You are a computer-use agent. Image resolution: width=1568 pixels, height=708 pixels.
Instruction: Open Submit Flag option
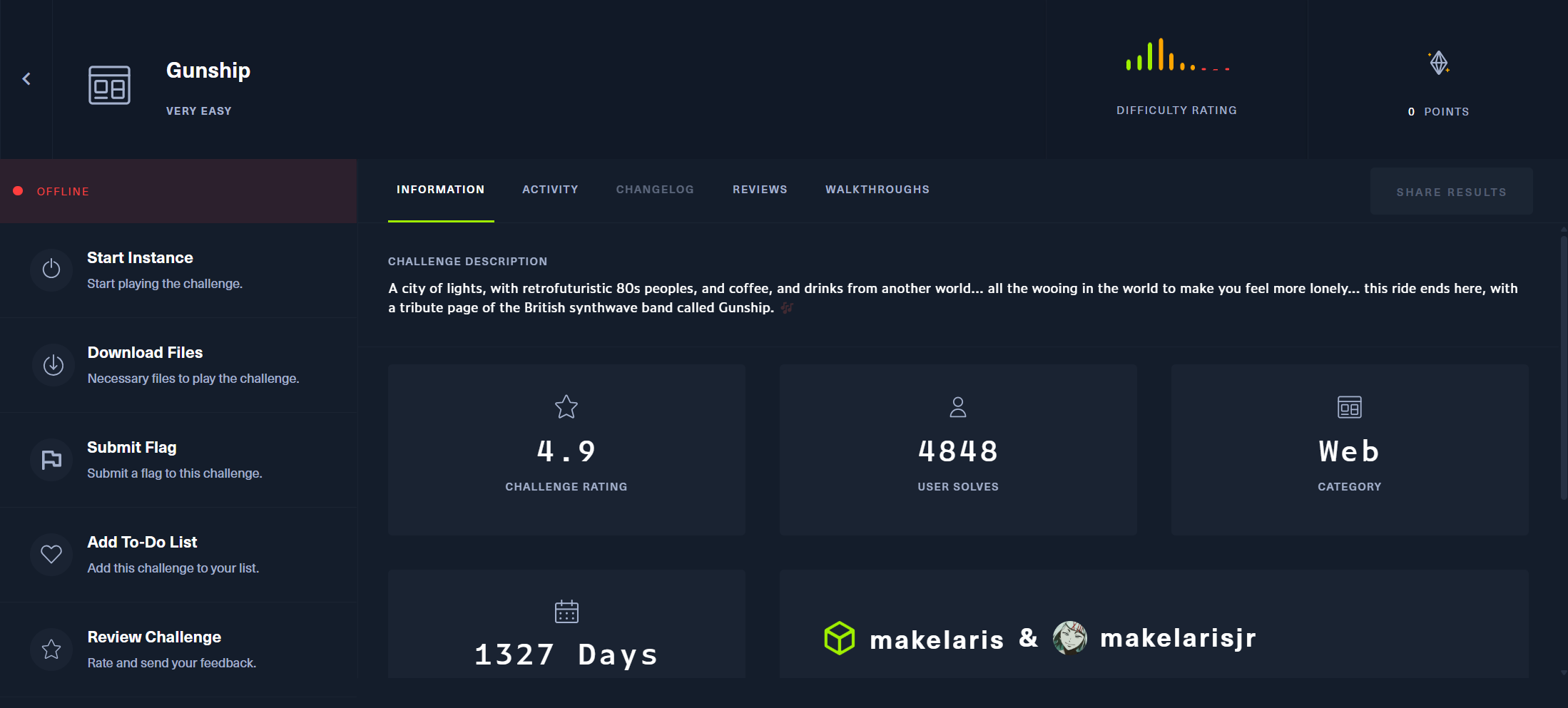[x=178, y=460]
